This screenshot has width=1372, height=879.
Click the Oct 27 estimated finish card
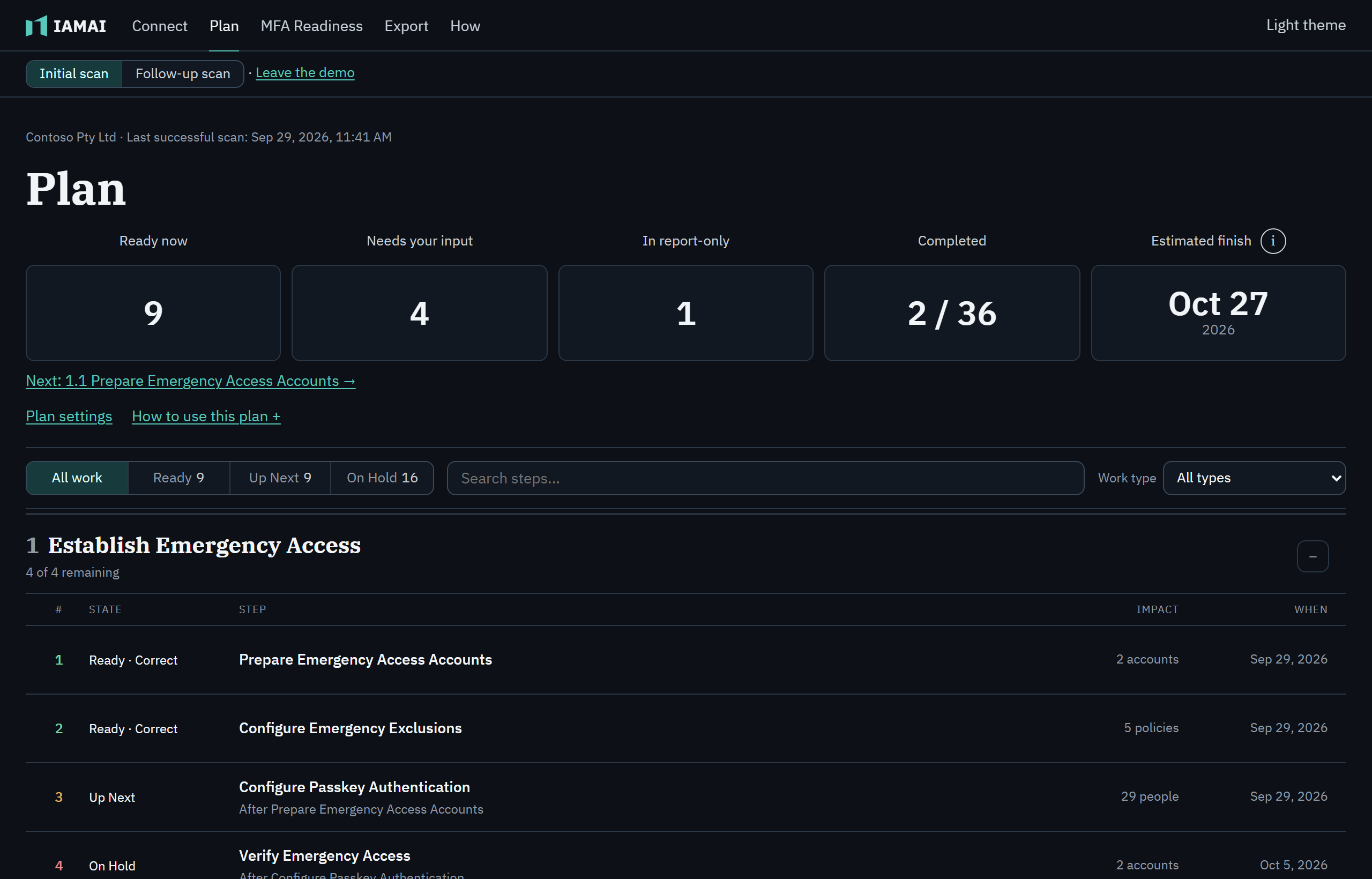(1218, 313)
